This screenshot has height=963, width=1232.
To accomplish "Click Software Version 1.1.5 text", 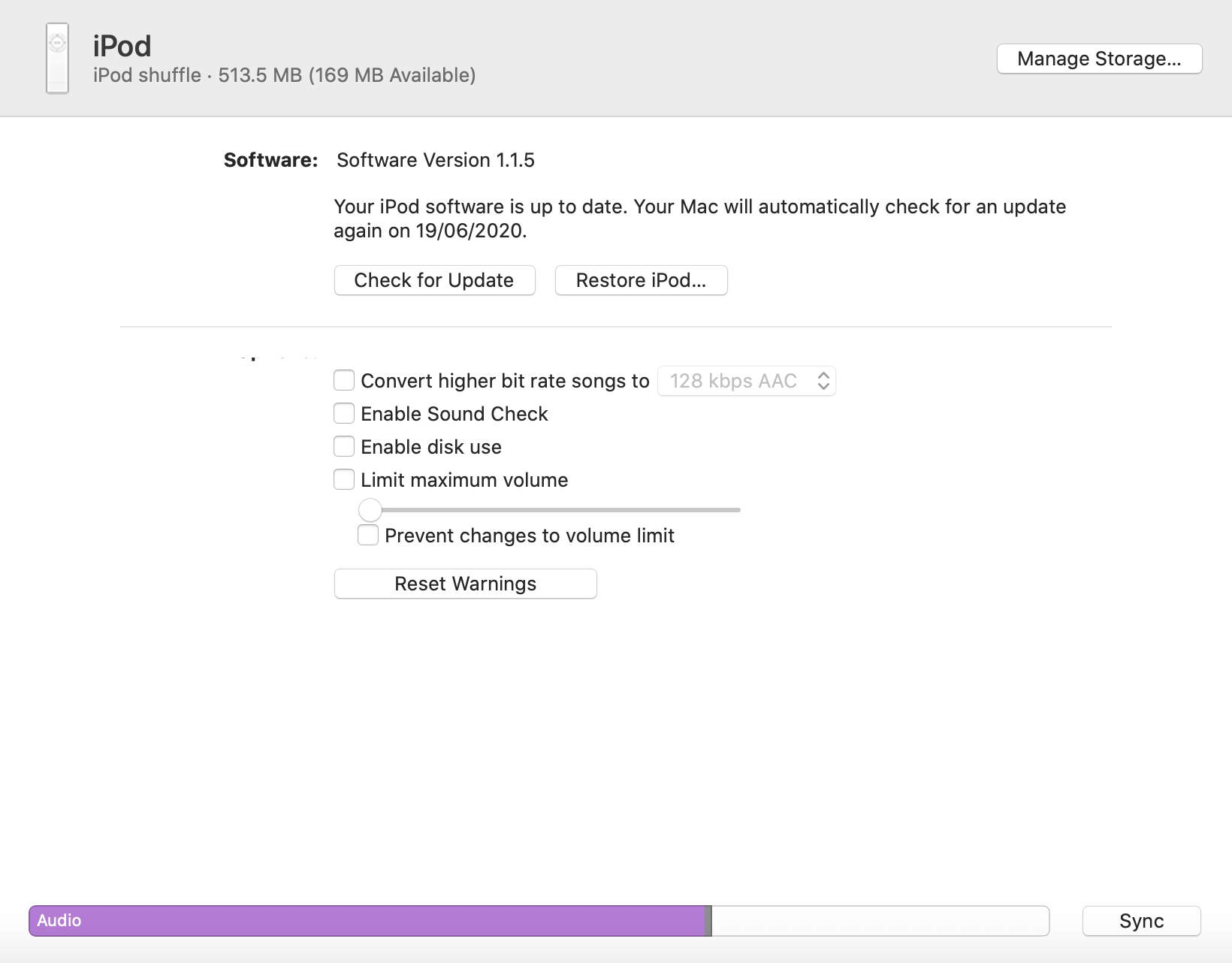I will point(436,160).
